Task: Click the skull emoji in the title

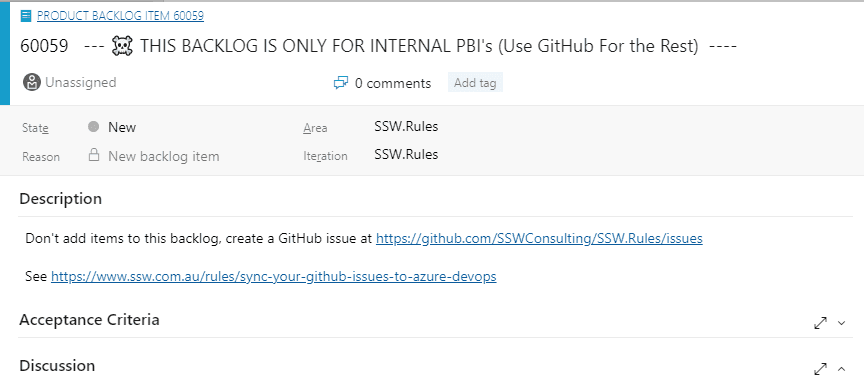Action: tap(122, 47)
